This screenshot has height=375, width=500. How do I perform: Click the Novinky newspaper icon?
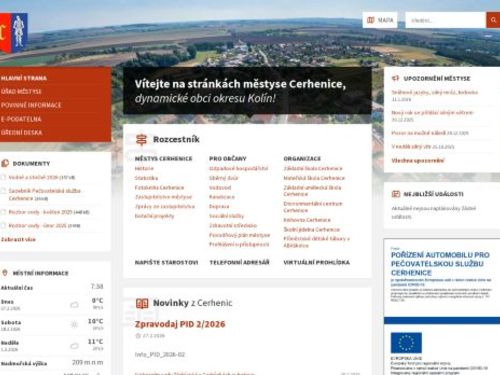142,303
